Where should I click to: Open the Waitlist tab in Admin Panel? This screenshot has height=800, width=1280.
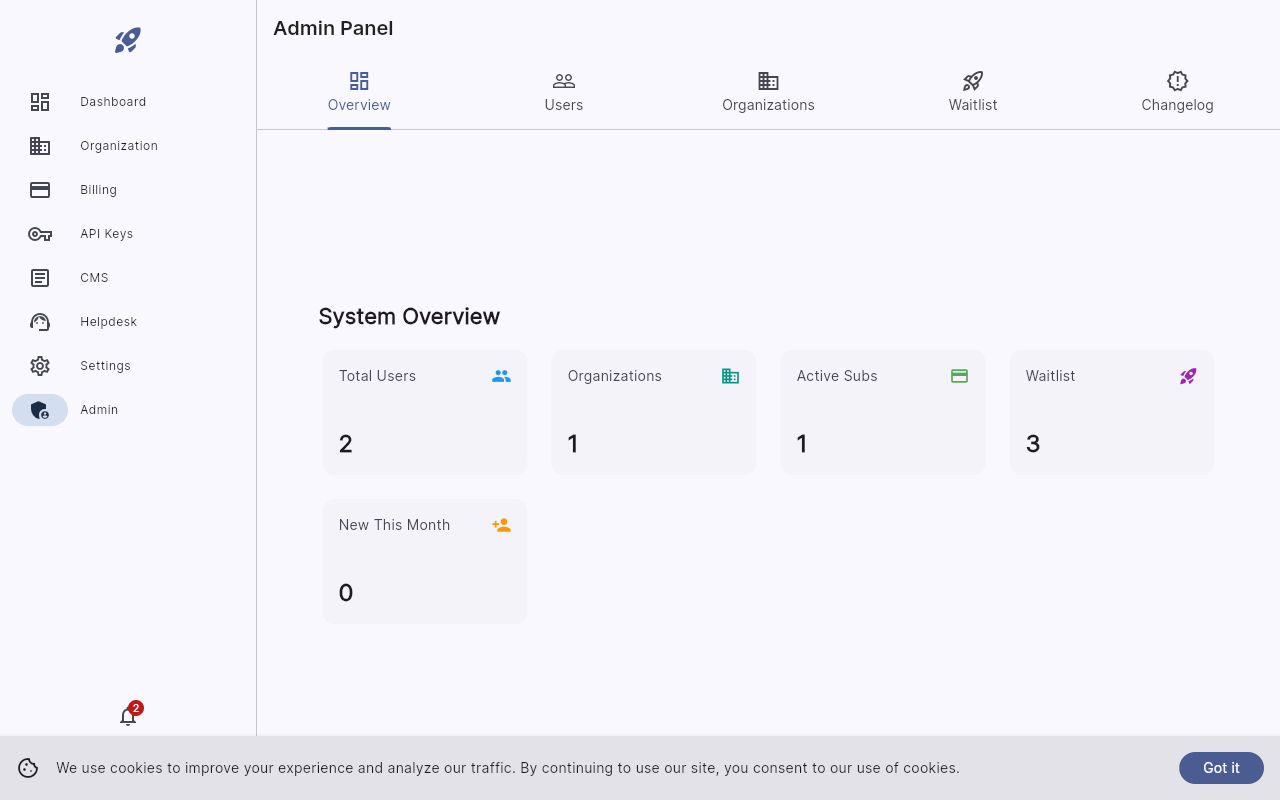[972, 92]
